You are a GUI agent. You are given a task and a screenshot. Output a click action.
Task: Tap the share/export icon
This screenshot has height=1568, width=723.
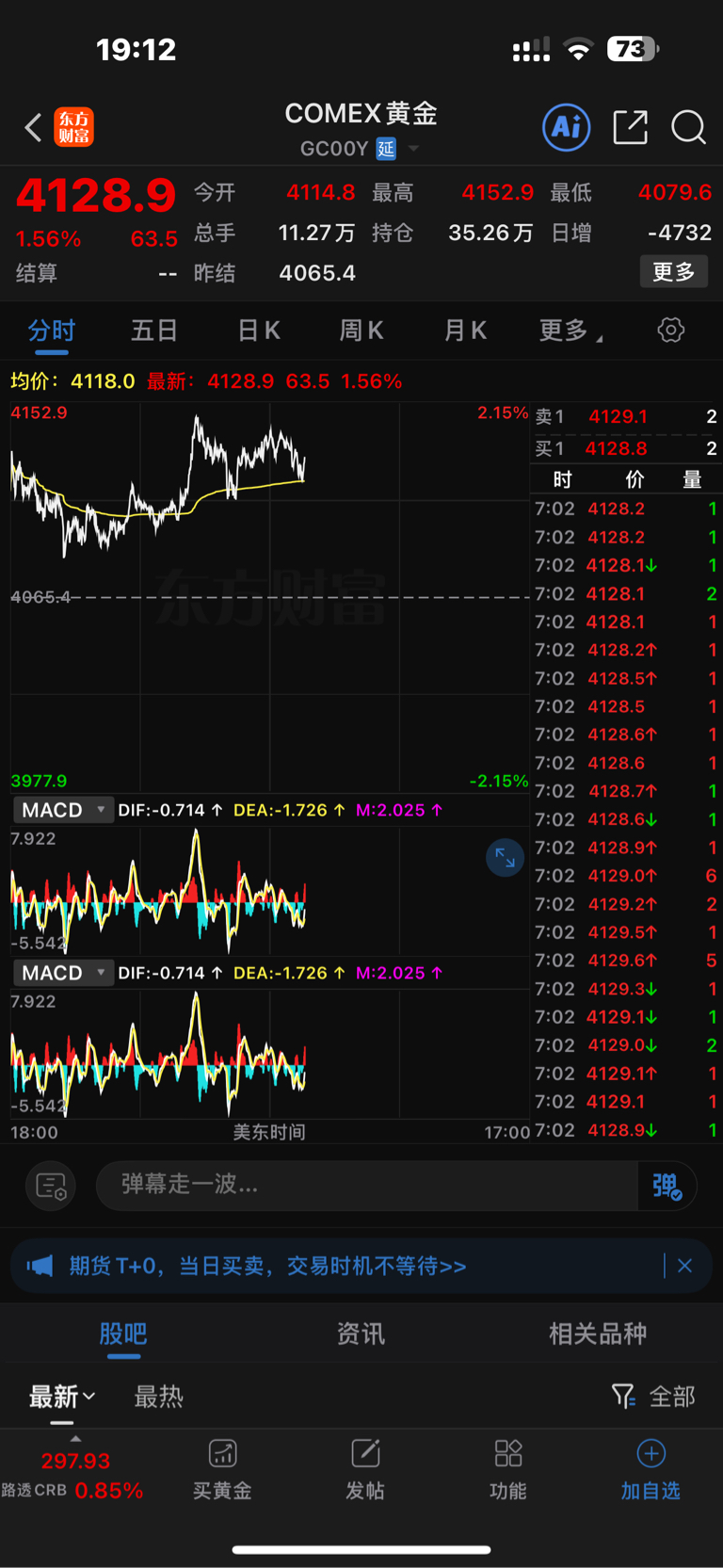pyautogui.click(x=630, y=127)
